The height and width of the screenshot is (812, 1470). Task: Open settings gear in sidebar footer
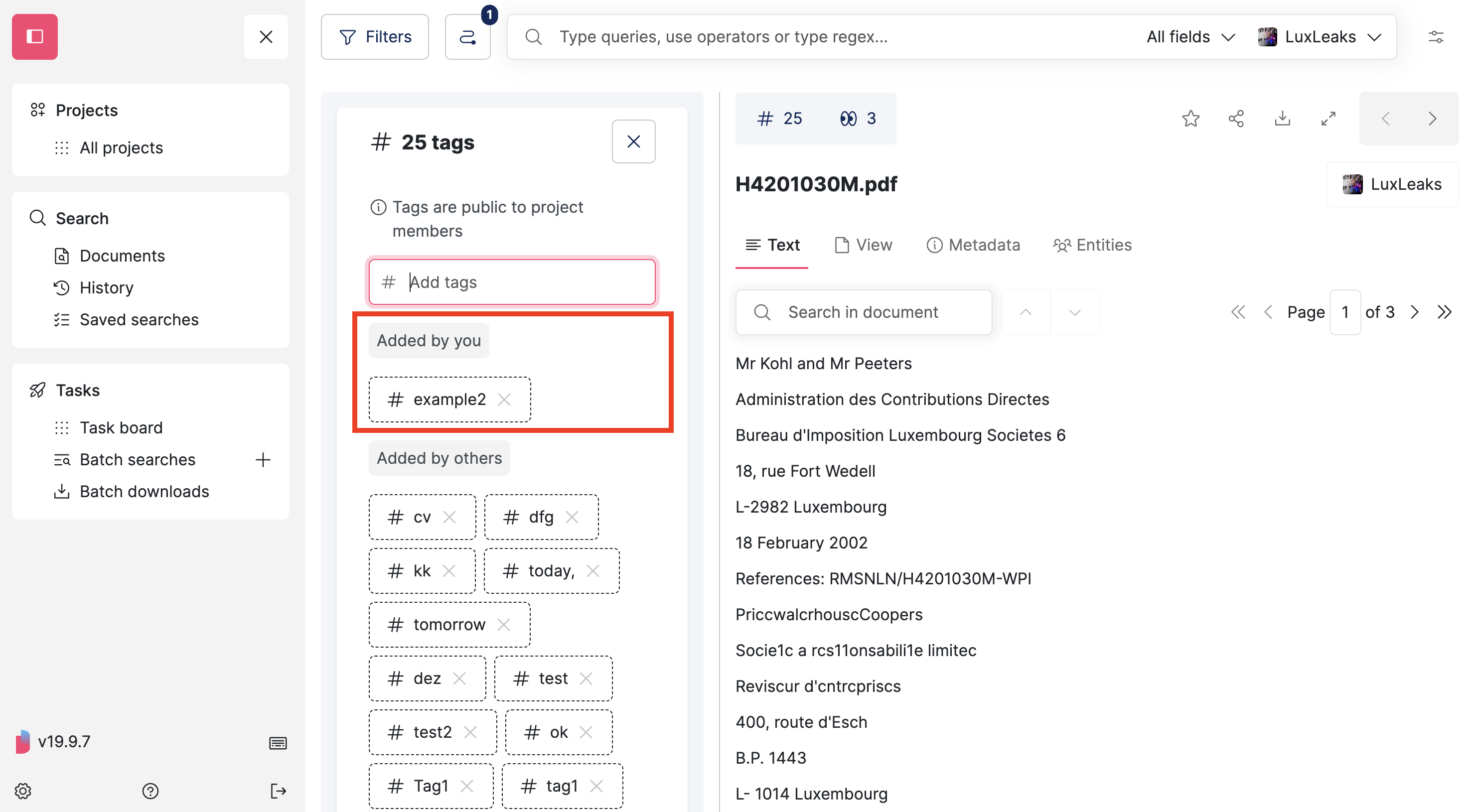coord(23,791)
